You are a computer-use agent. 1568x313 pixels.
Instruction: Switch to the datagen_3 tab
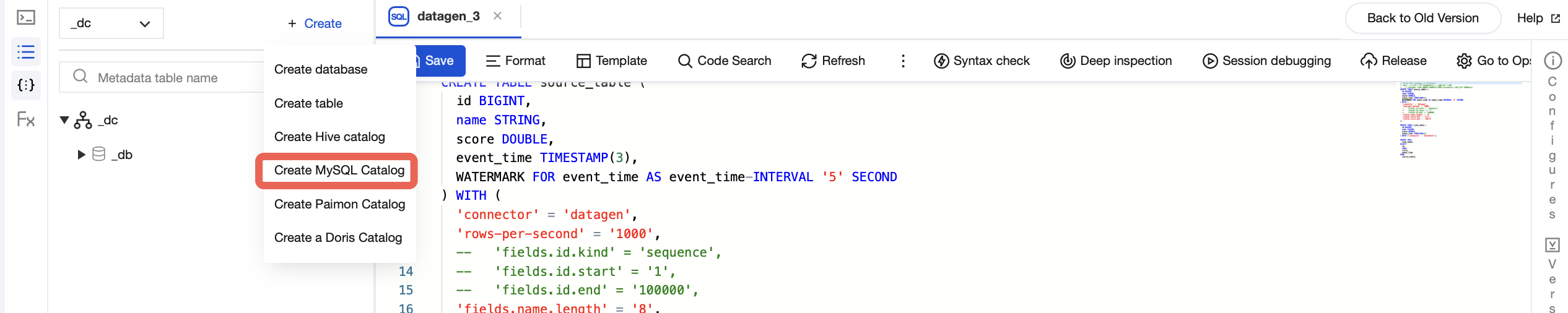pyautogui.click(x=448, y=16)
